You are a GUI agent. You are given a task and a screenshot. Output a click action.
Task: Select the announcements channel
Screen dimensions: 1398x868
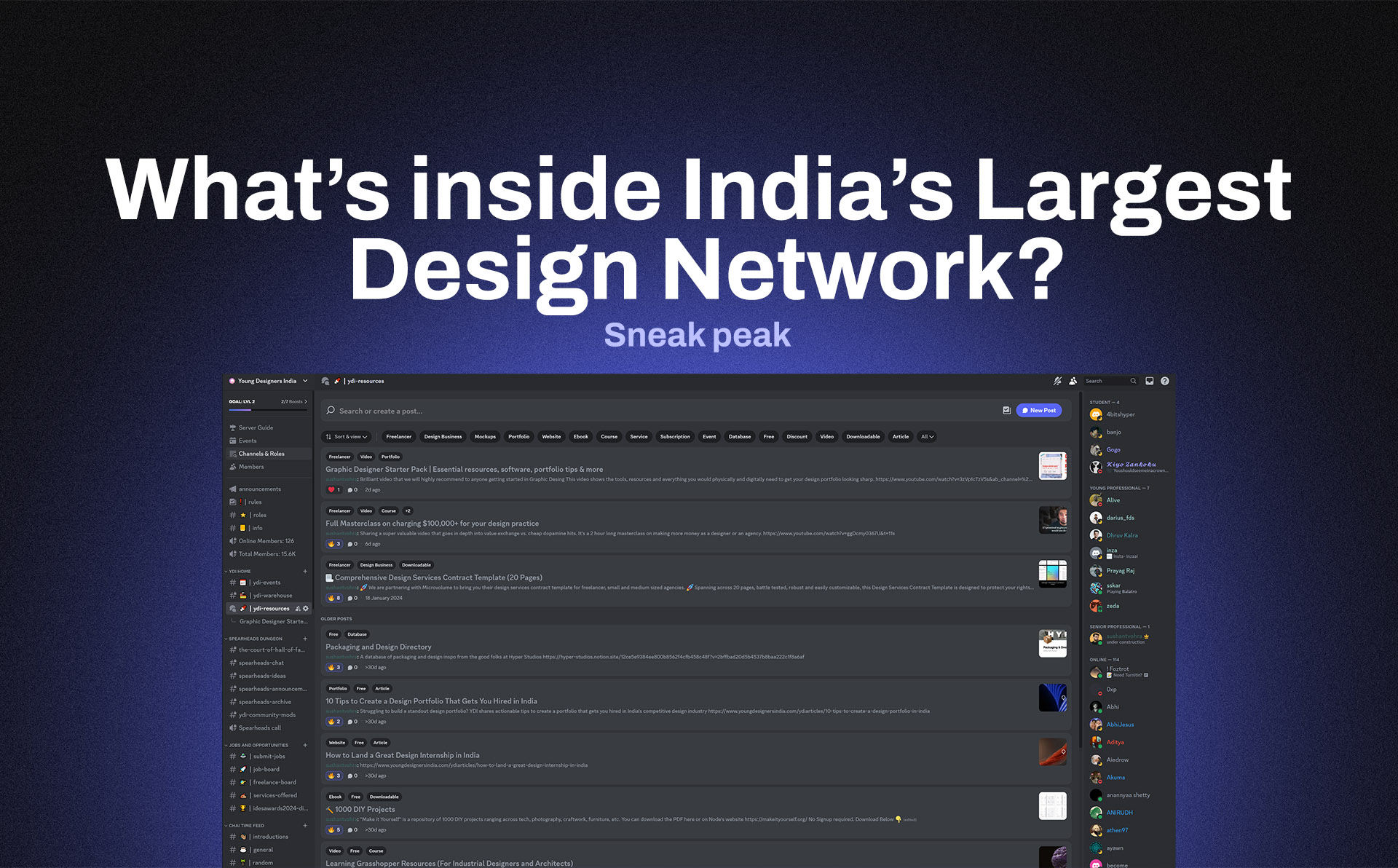tap(259, 489)
